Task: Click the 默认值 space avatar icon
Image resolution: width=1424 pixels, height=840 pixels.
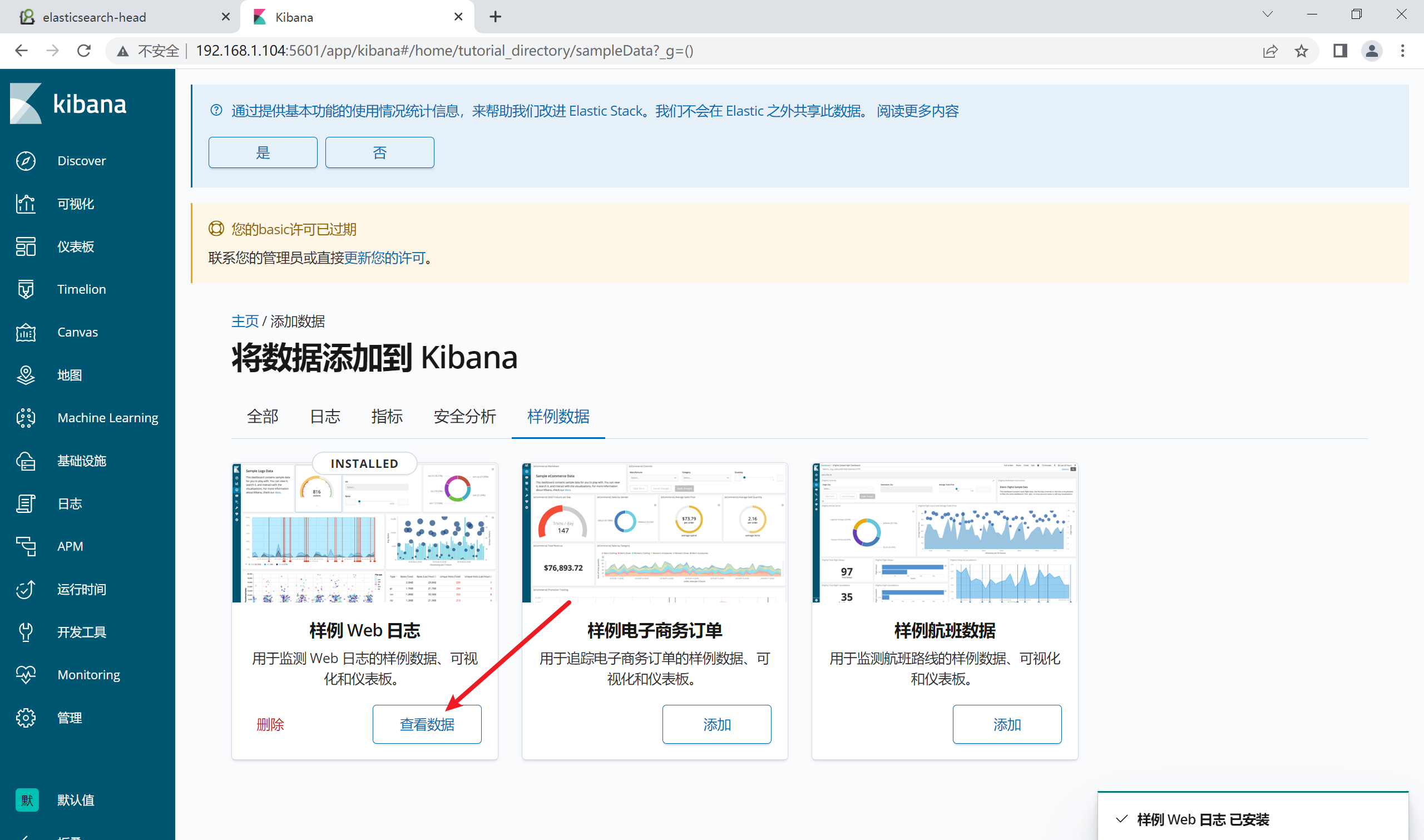Action: pos(27,800)
